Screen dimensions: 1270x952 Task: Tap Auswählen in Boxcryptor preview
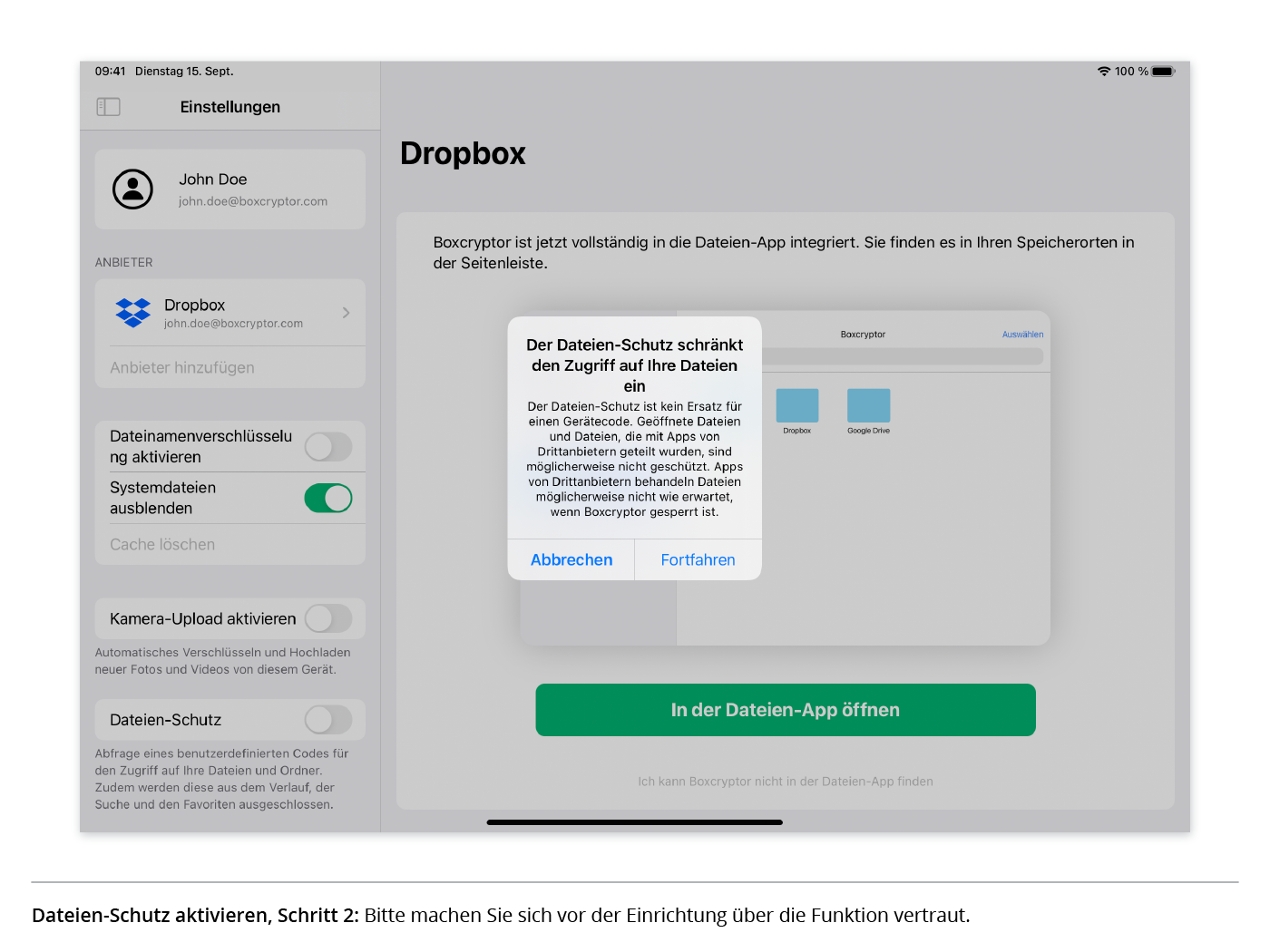tap(1022, 335)
